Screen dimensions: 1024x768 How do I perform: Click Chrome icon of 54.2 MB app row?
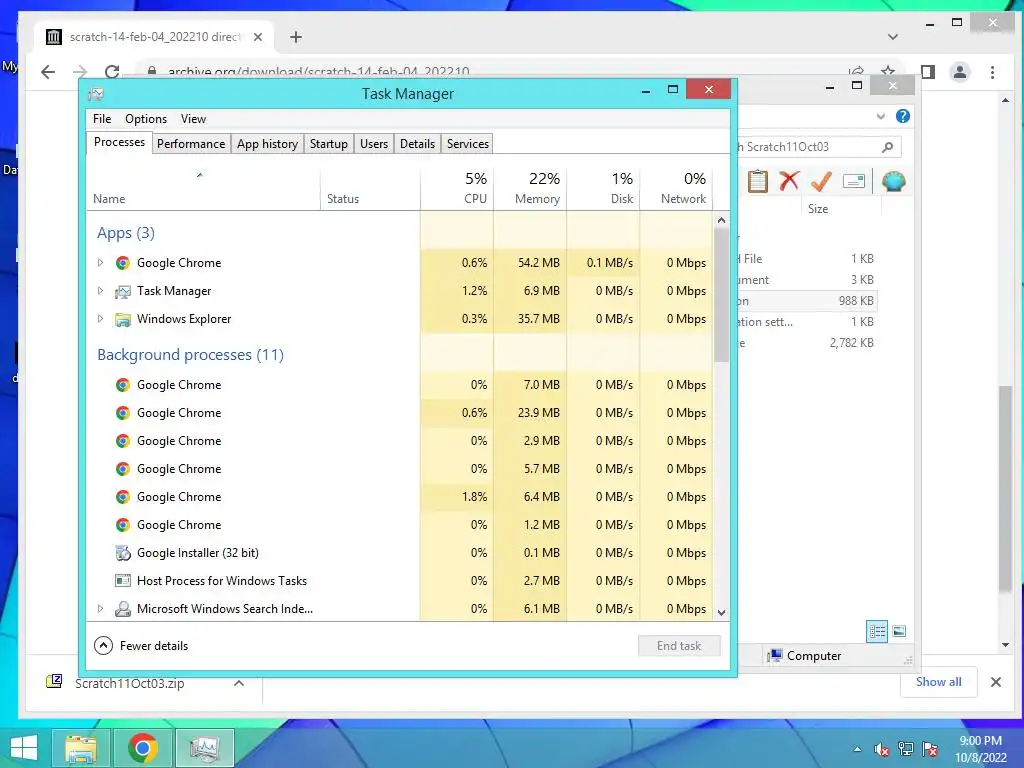pyautogui.click(x=123, y=263)
